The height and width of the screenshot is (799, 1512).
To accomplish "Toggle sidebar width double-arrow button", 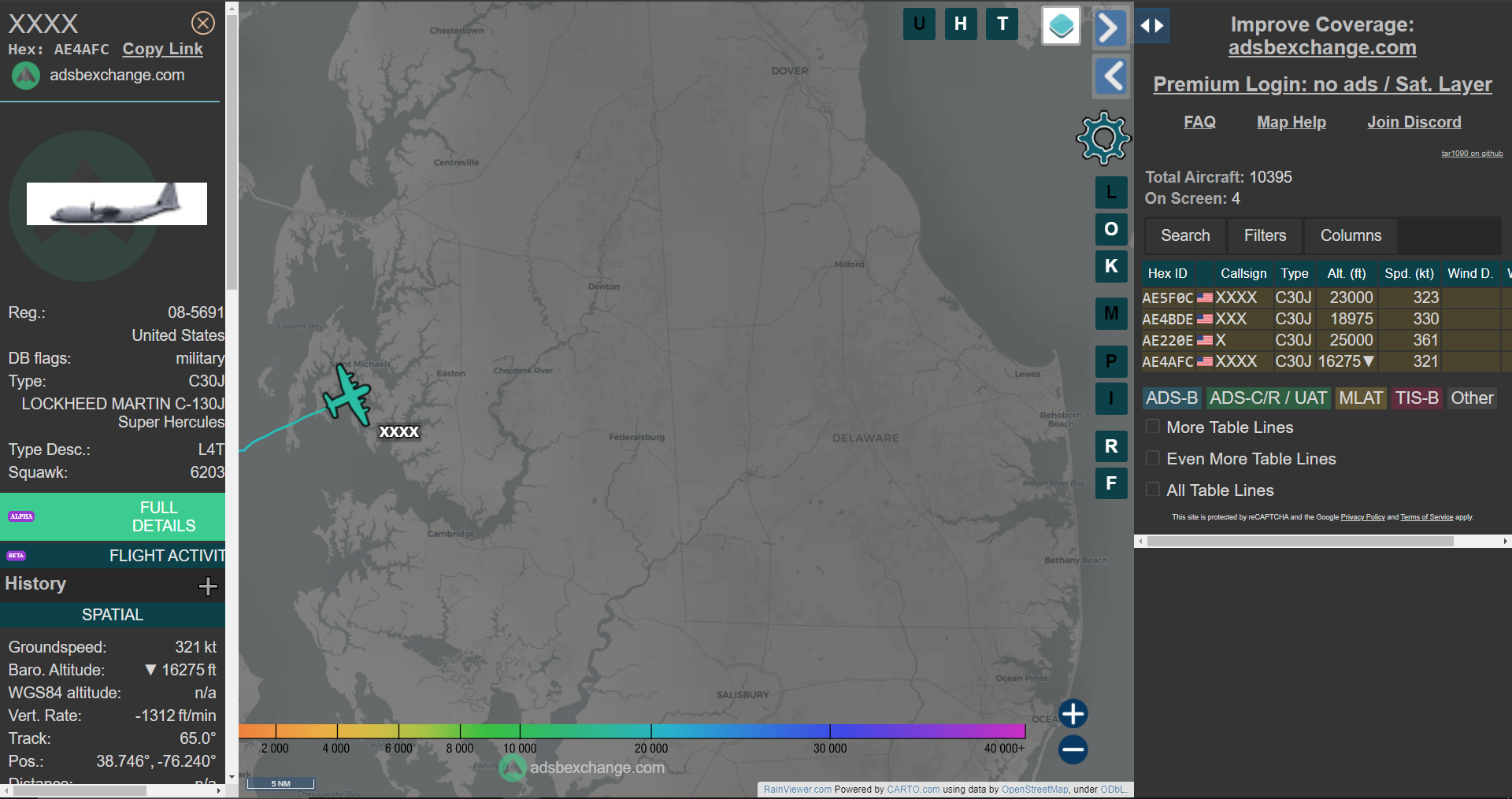I will (1152, 26).
